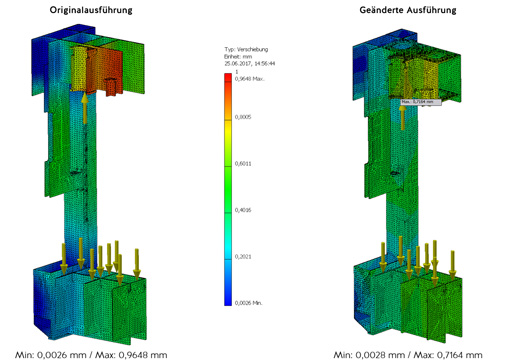Click the Min: 0,0028 mm / Max: 0,7164 mm caption
530x364 pixels.
coord(408,355)
